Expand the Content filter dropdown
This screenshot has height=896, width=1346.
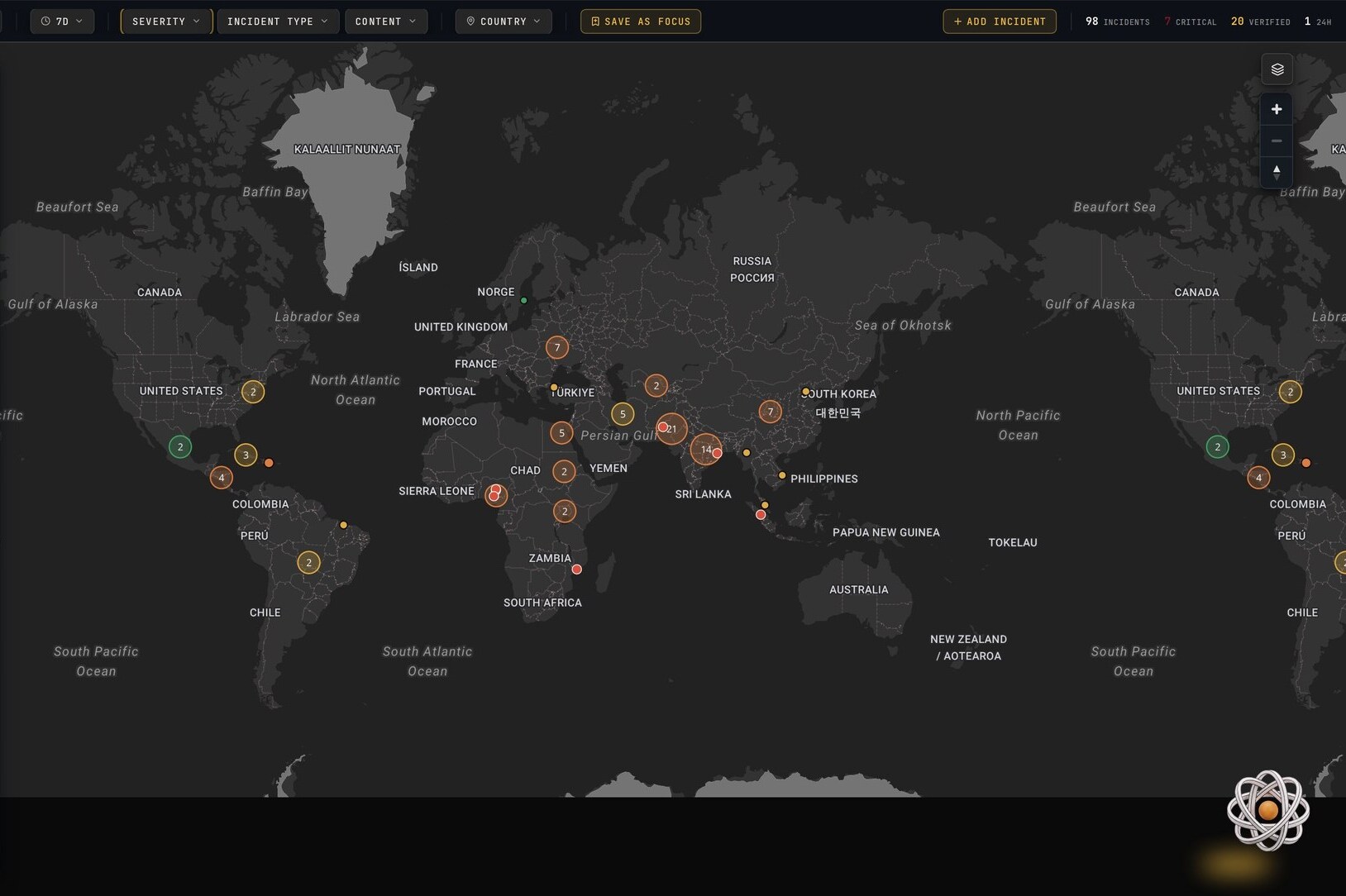click(x=386, y=21)
